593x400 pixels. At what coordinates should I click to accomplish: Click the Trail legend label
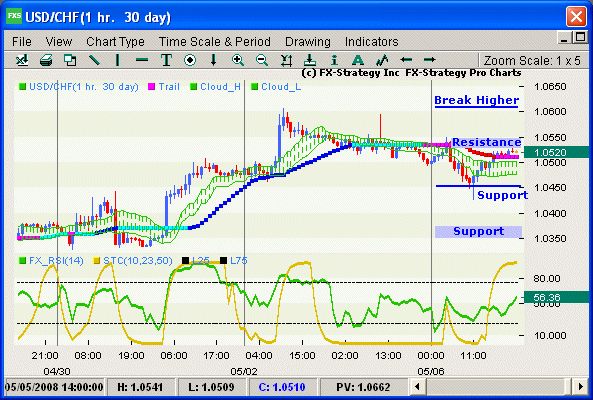click(169, 87)
